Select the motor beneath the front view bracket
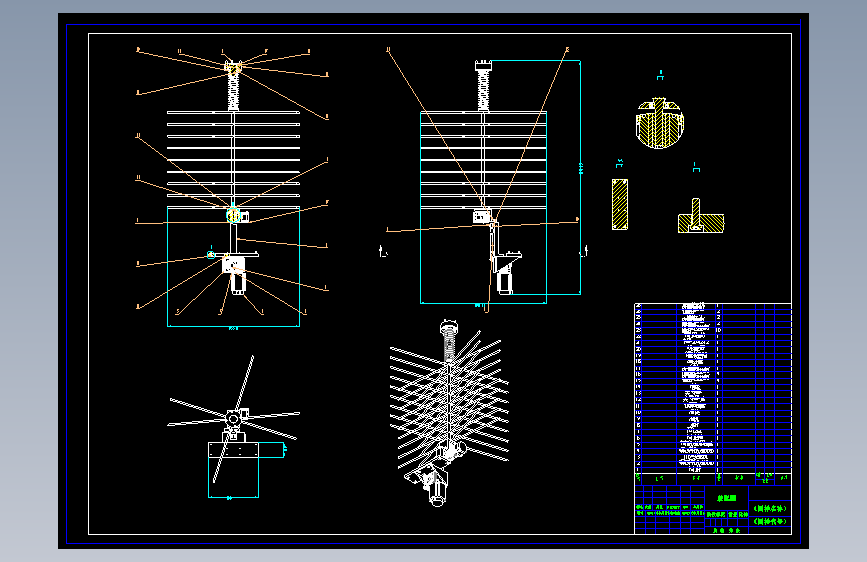Viewport: 867px width, 562px height. pyautogui.click(x=238, y=283)
